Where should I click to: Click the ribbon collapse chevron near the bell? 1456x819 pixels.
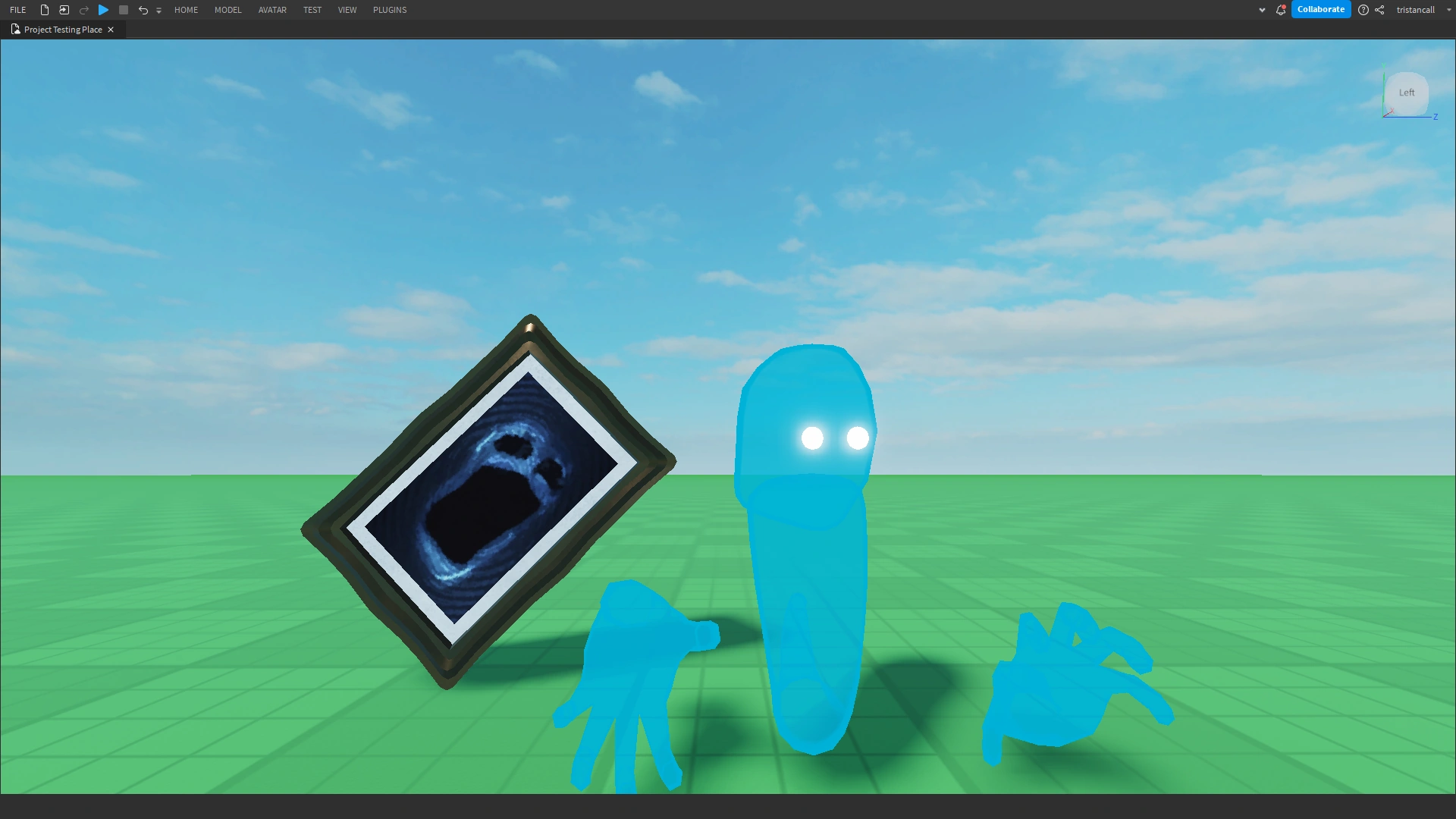click(1261, 10)
